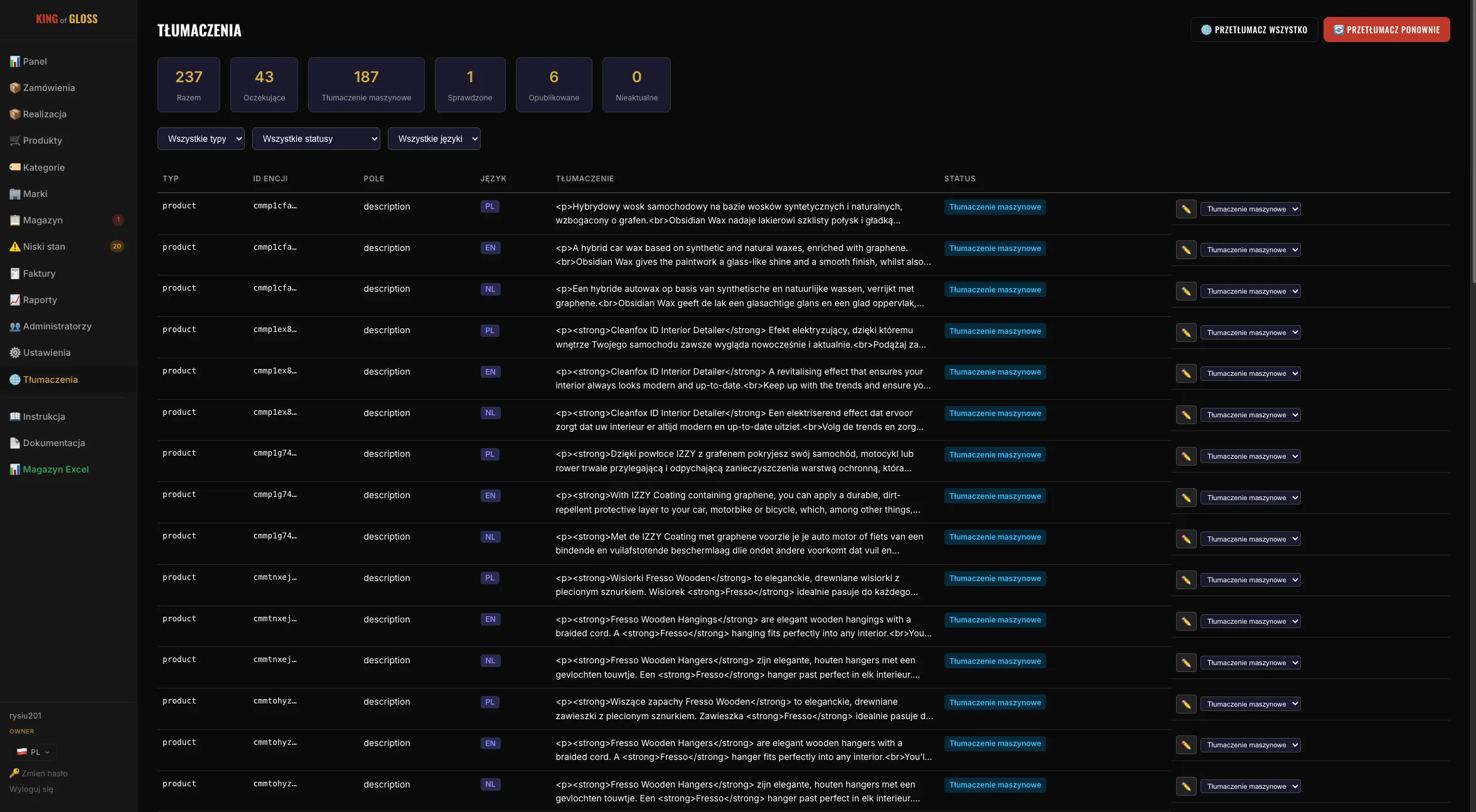
Task: Click the key icon beside Zmień hasło
Action: [x=14, y=773]
